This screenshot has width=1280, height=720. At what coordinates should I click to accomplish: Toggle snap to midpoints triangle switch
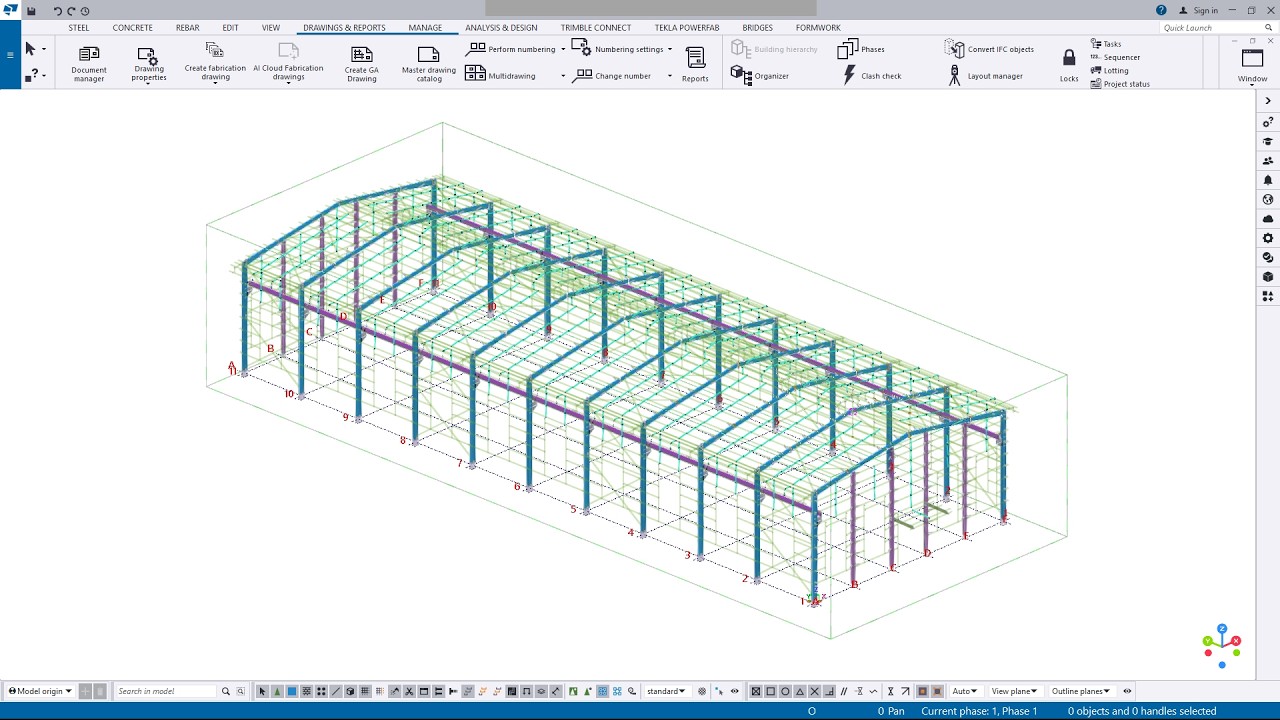click(800, 691)
